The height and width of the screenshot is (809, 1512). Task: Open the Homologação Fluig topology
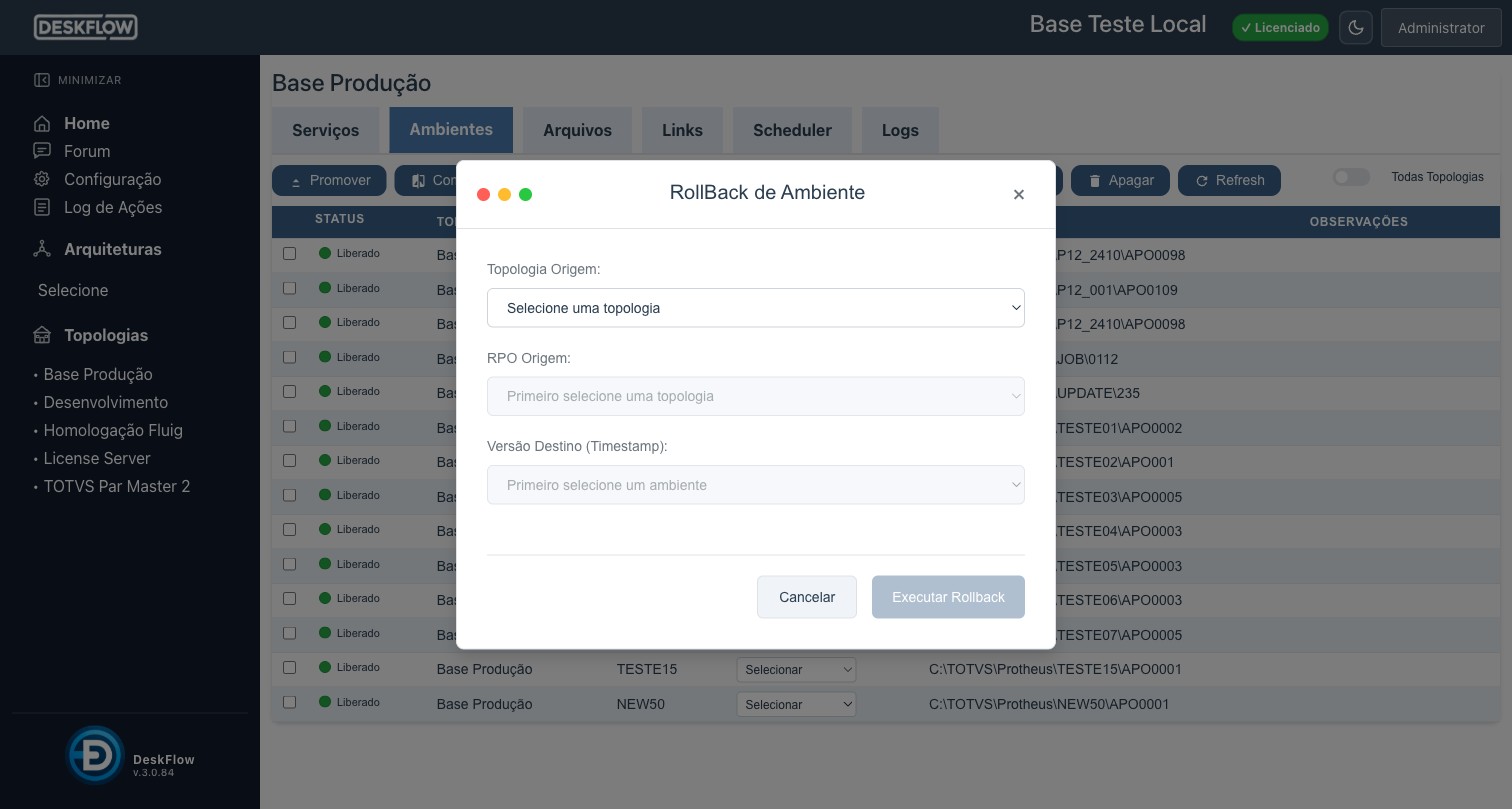click(113, 430)
